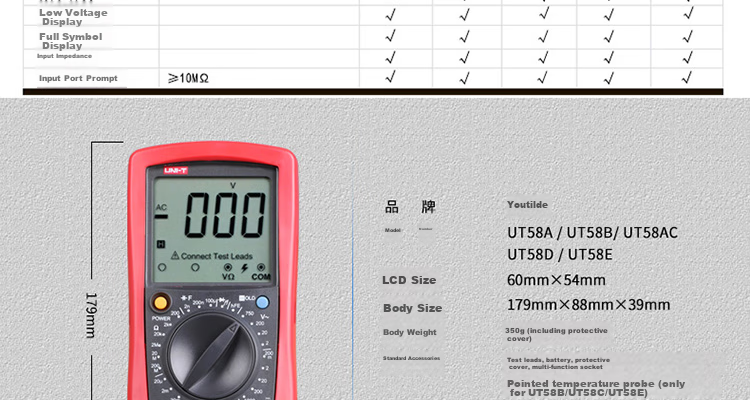The image size is (750, 400).
Task: Click the 'VΩ' label on the LCD
Action: coord(228,277)
